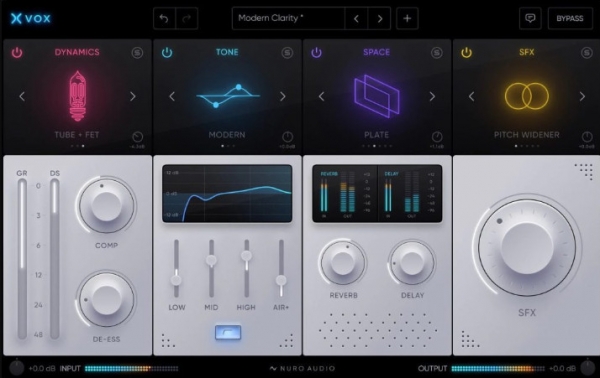The height and width of the screenshot is (378, 600).
Task: Undo the last change
Action: tap(164, 18)
